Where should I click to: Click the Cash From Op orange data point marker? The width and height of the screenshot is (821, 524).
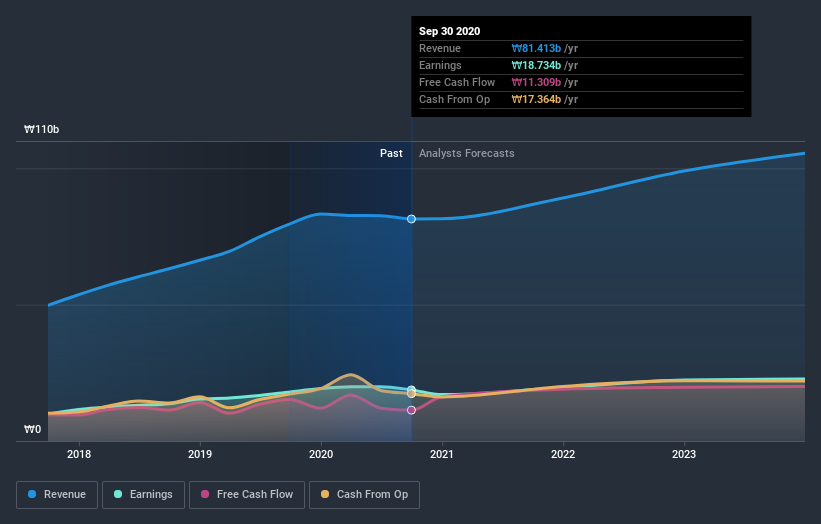pyautogui.click(x=412, y=394)
